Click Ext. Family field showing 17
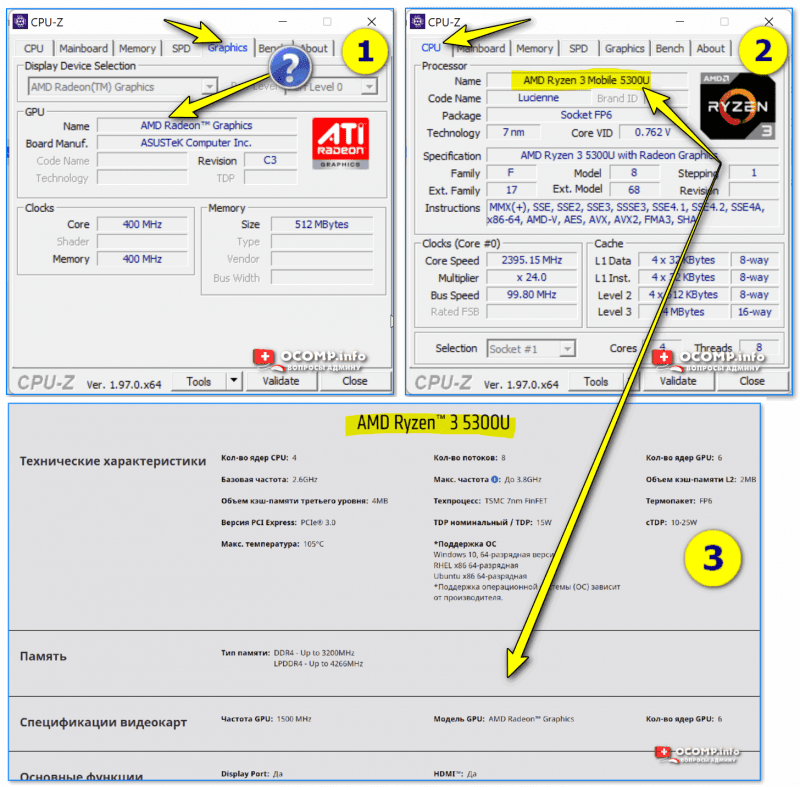 511,190
